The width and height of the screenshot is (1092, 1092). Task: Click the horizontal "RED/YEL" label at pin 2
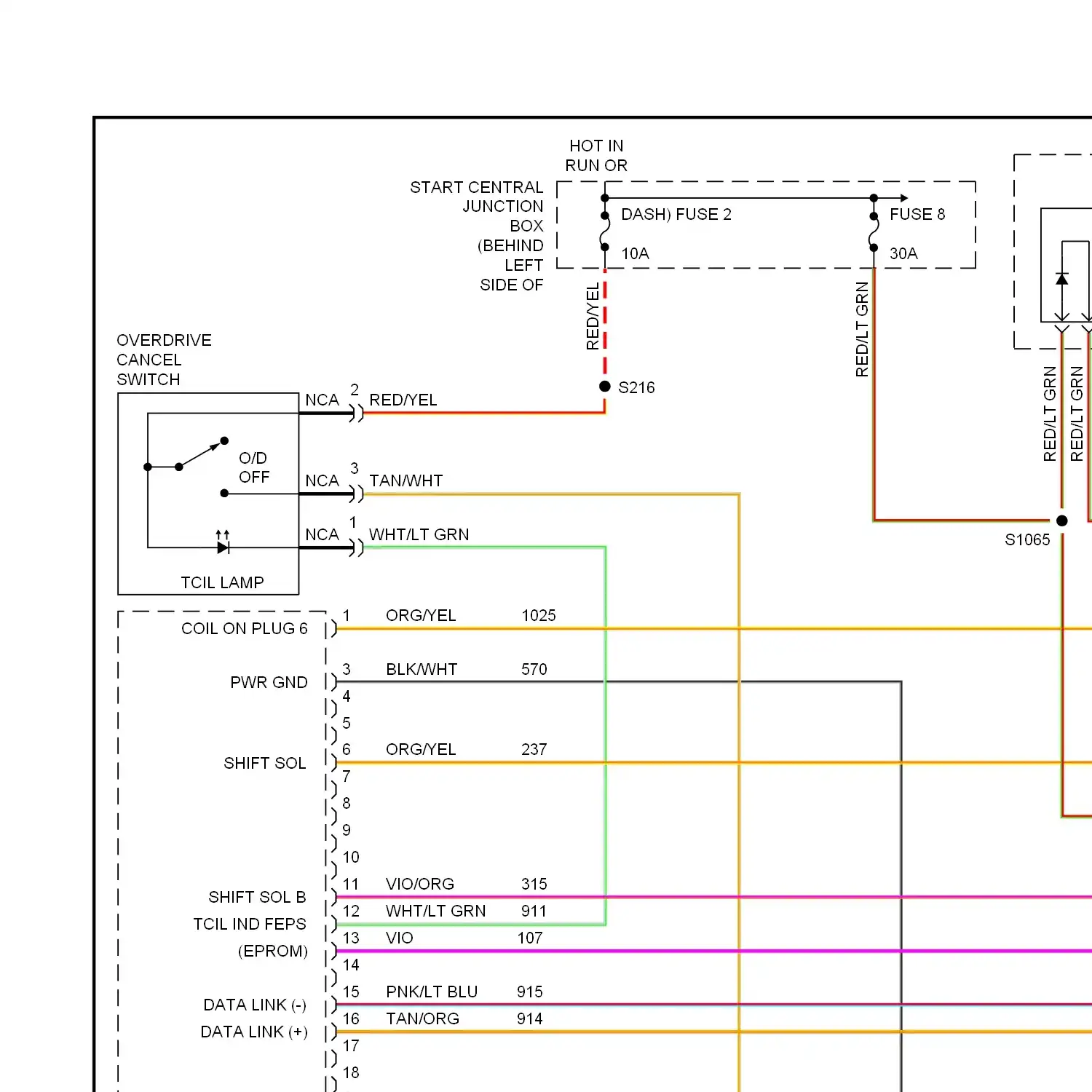(x=403, y=400)
